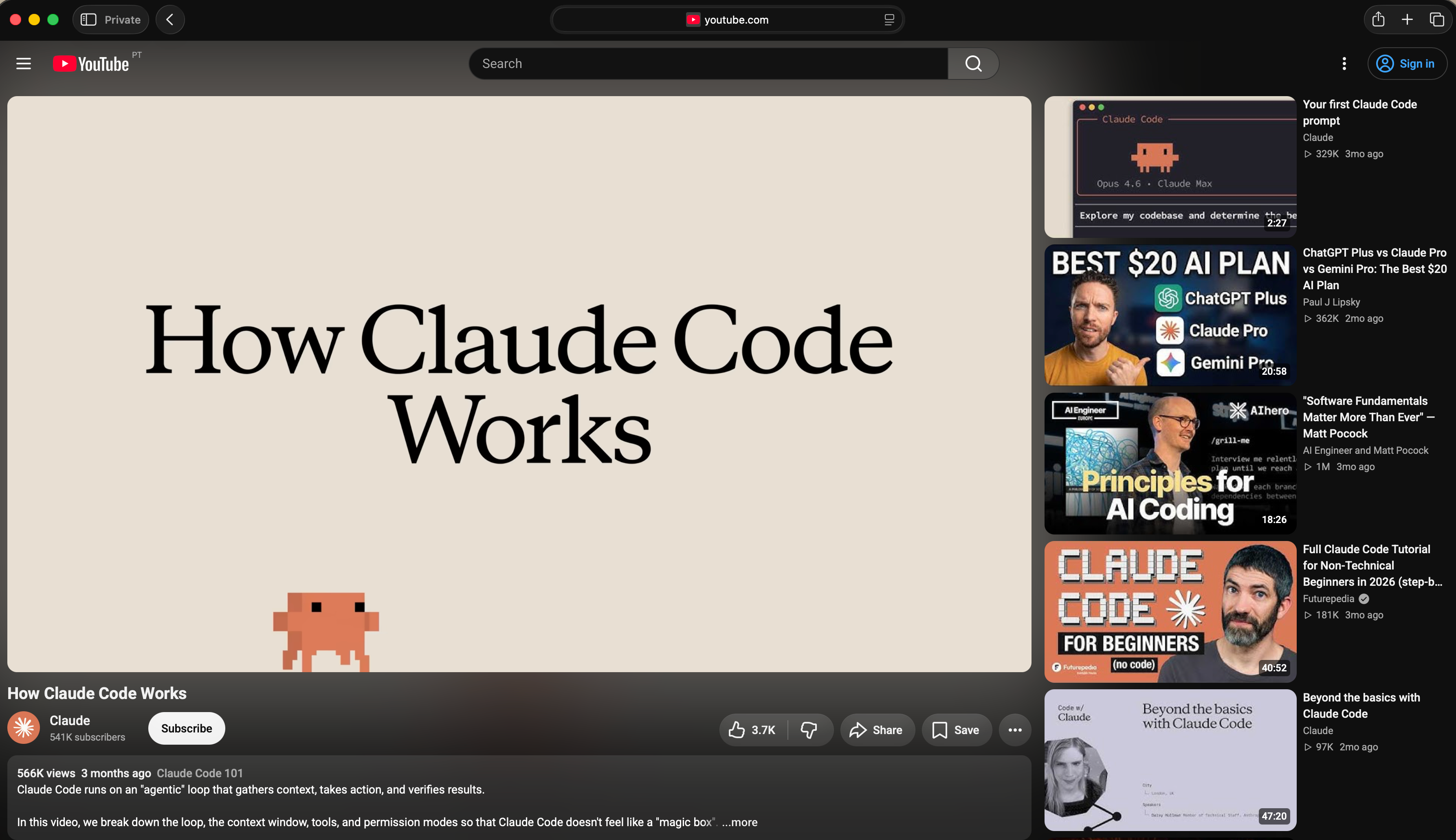Click the '3 months ago' upload date
The height and width of the screenshot is (840, 1456).
116,773
